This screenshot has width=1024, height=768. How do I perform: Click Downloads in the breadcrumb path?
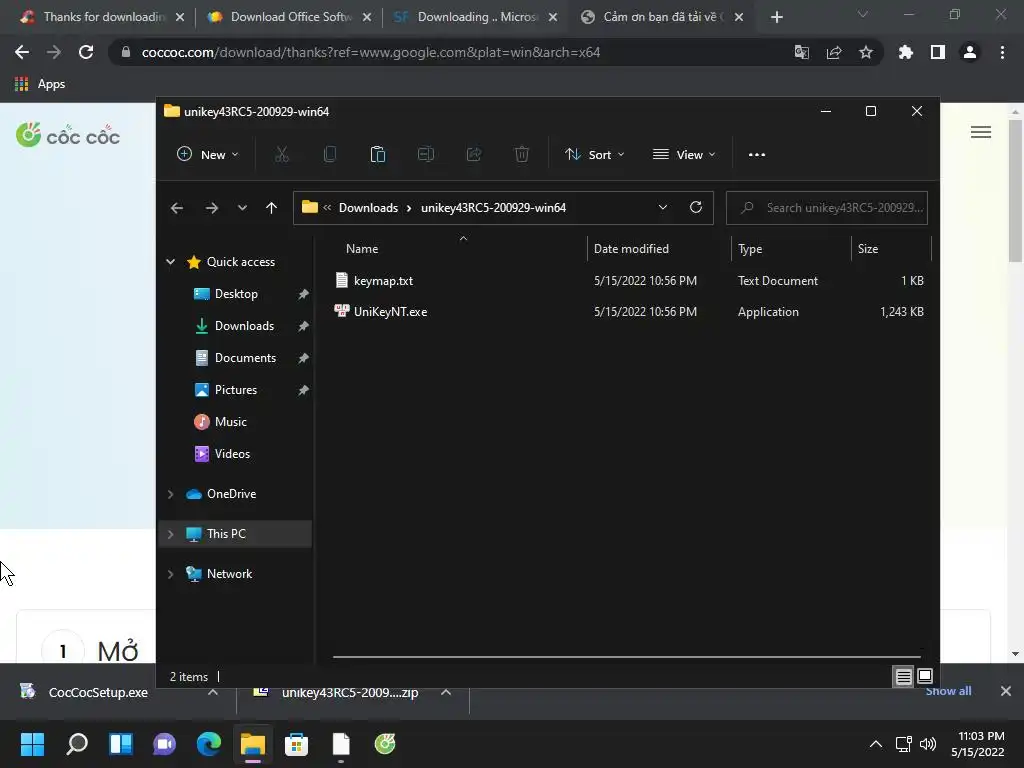click(x=368, y=208)
